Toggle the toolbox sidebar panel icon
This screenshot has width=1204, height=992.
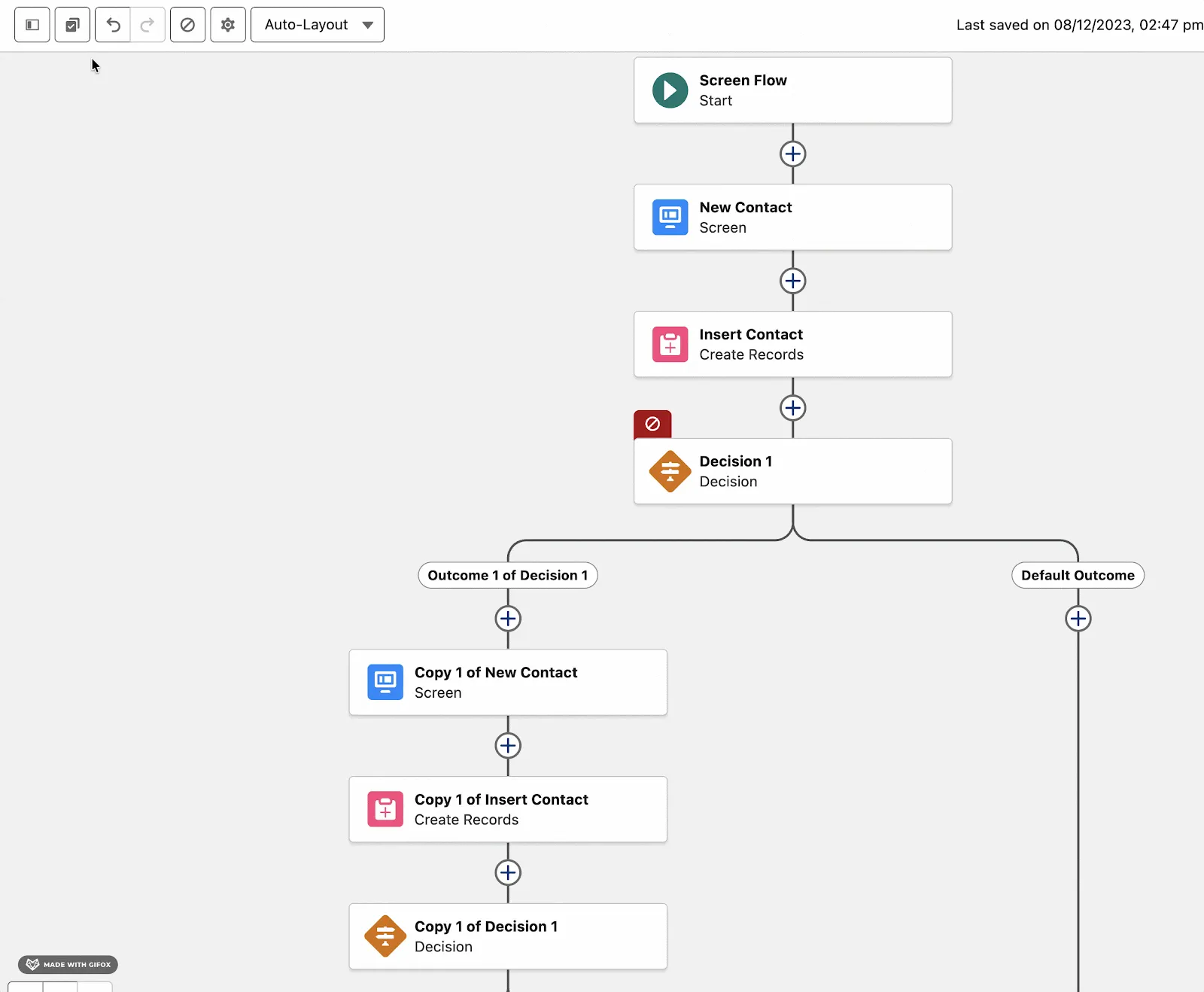32,25
